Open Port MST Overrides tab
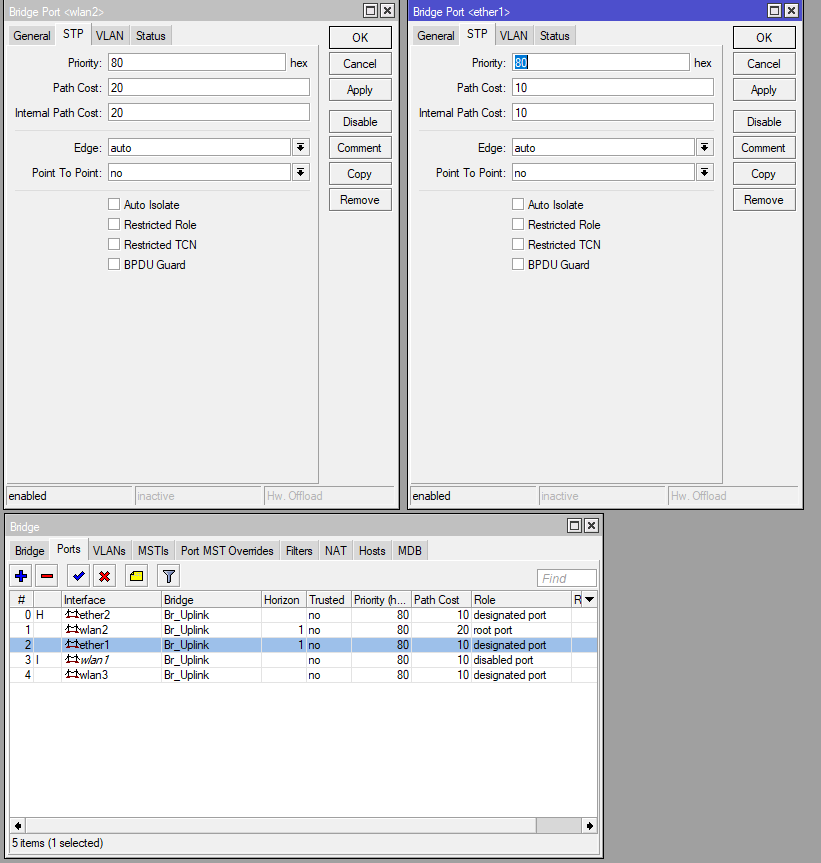Screen dimensions: 821x863 pyautogui.click(x=227, y=551)
